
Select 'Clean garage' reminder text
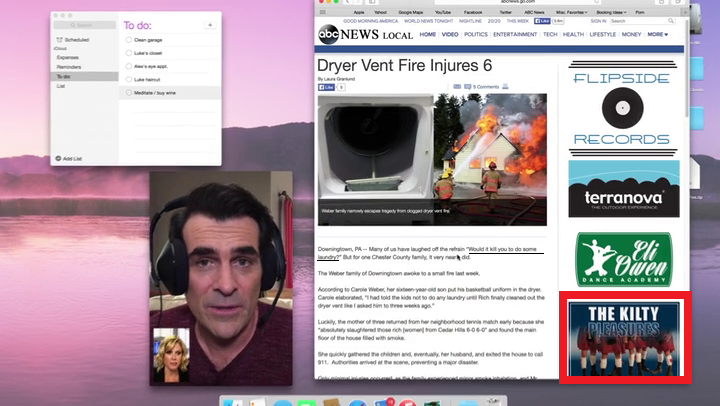coord(148,40)
